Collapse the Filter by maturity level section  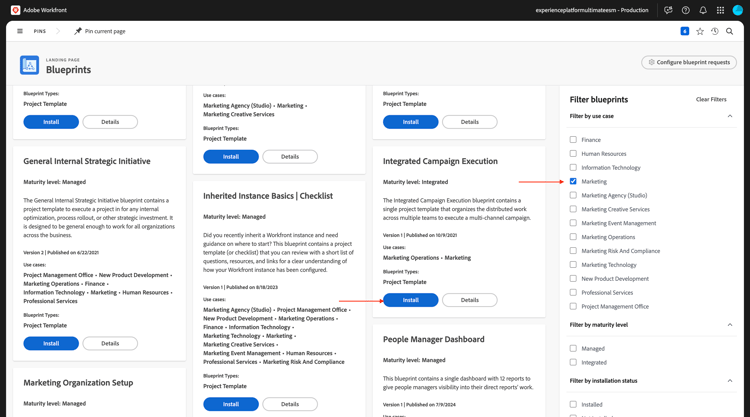(x=729, y=325)
